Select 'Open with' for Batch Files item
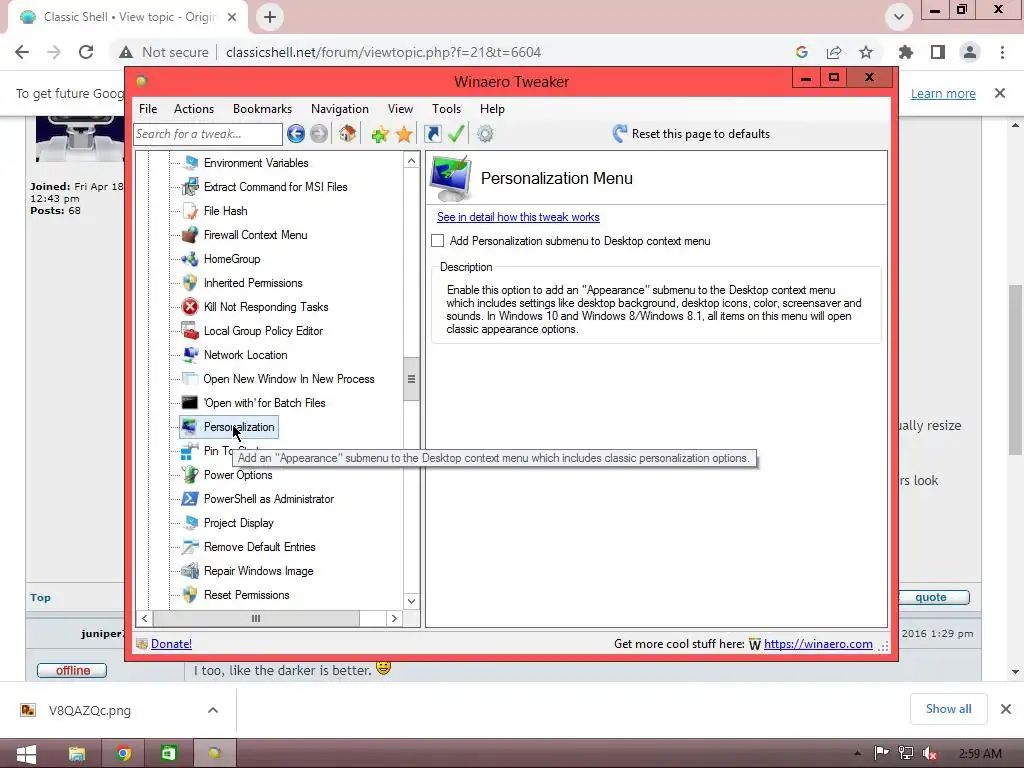The image size is (1024, 768). [264, 403]
